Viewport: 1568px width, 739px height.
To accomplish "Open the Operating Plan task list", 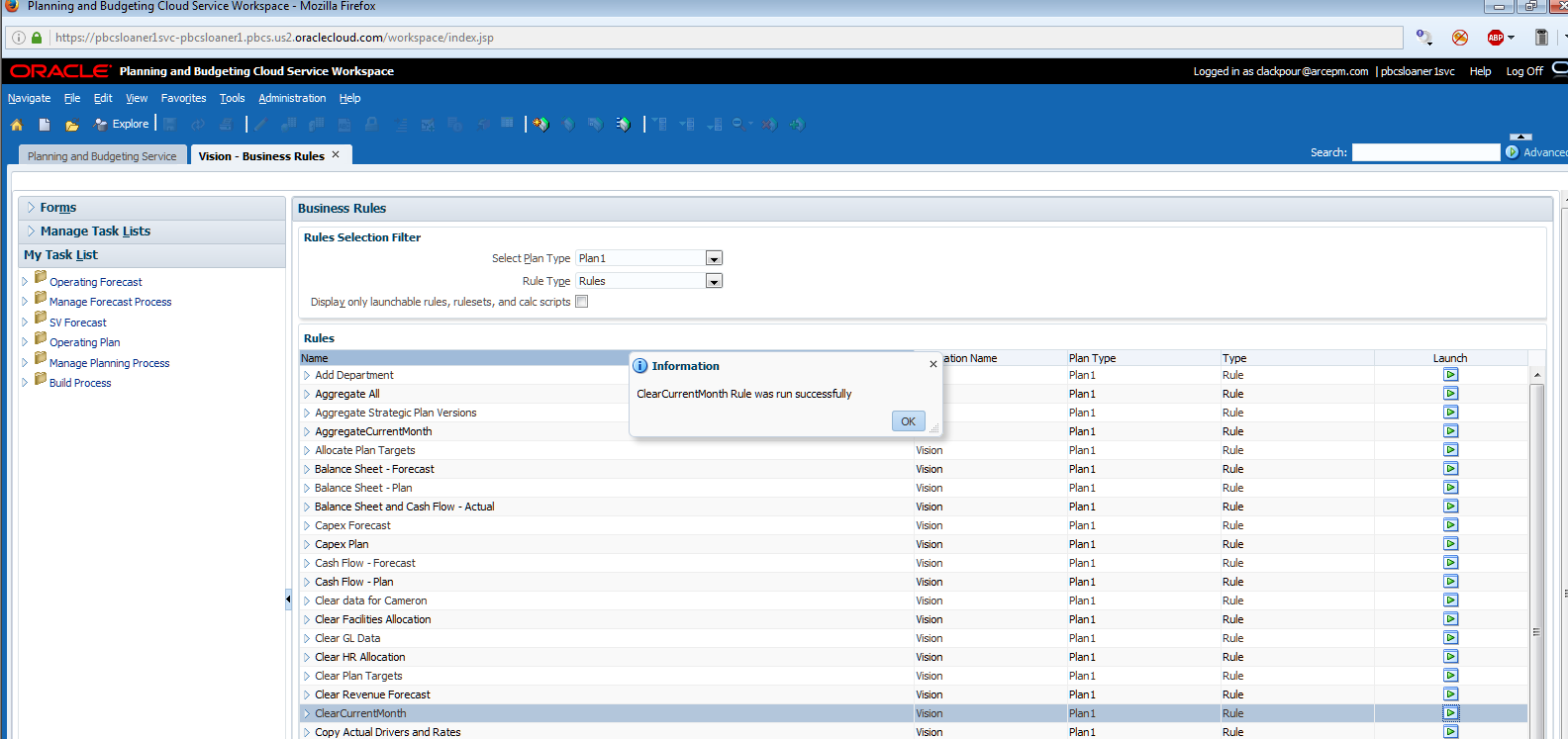I will [x=84, y=342].
